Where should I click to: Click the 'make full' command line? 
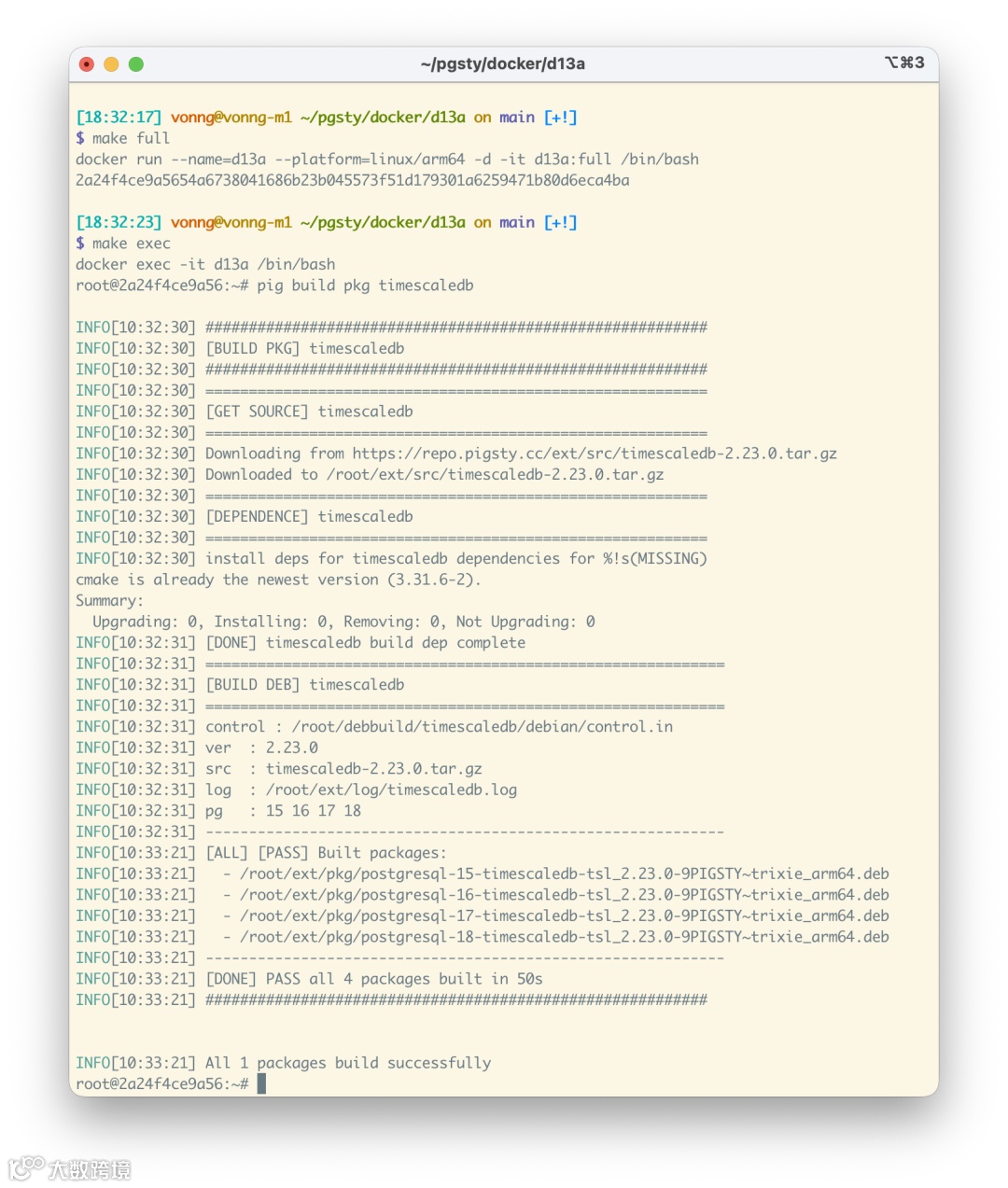123,138
